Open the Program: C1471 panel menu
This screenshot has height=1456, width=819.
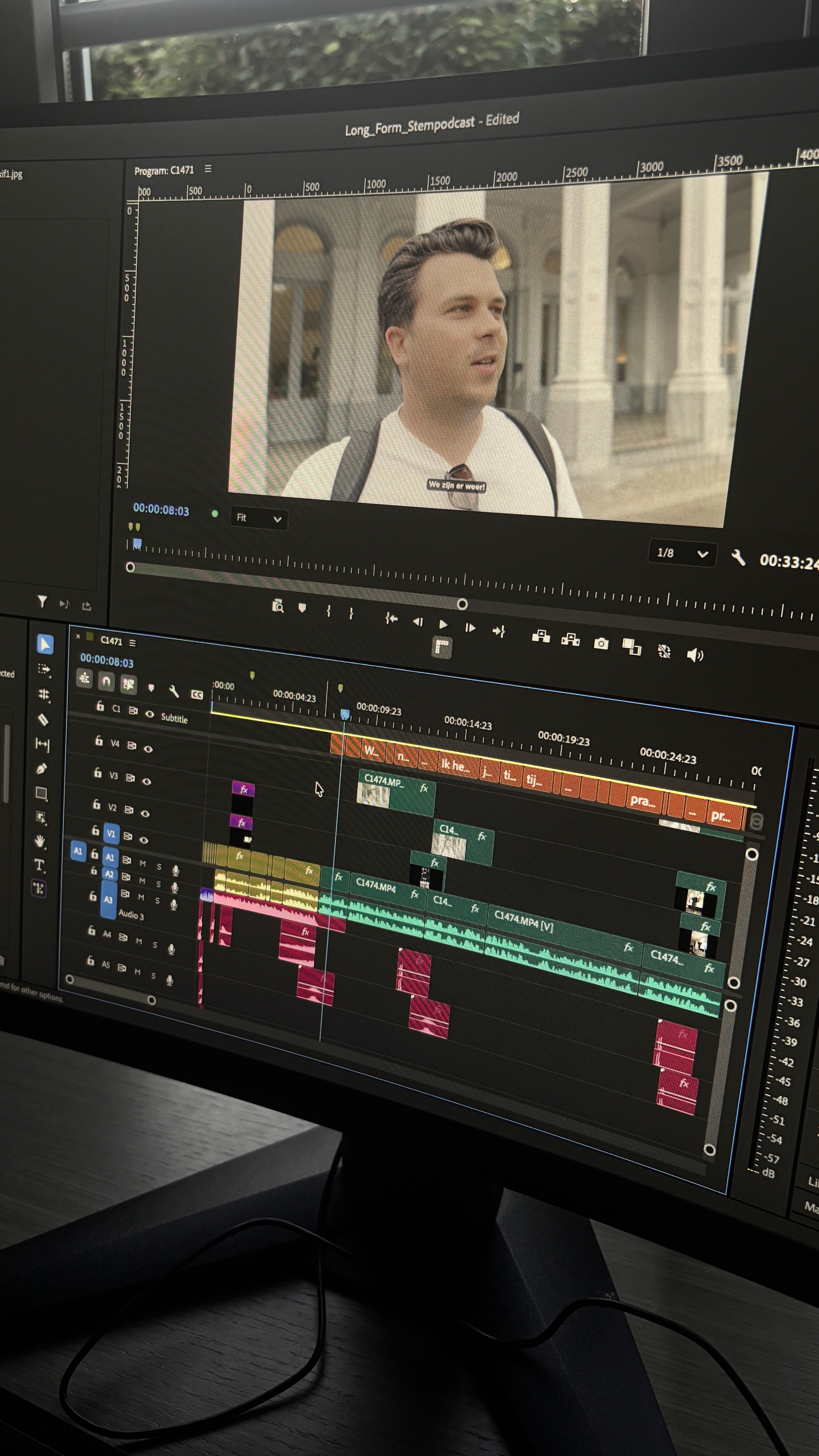[208, 168]
